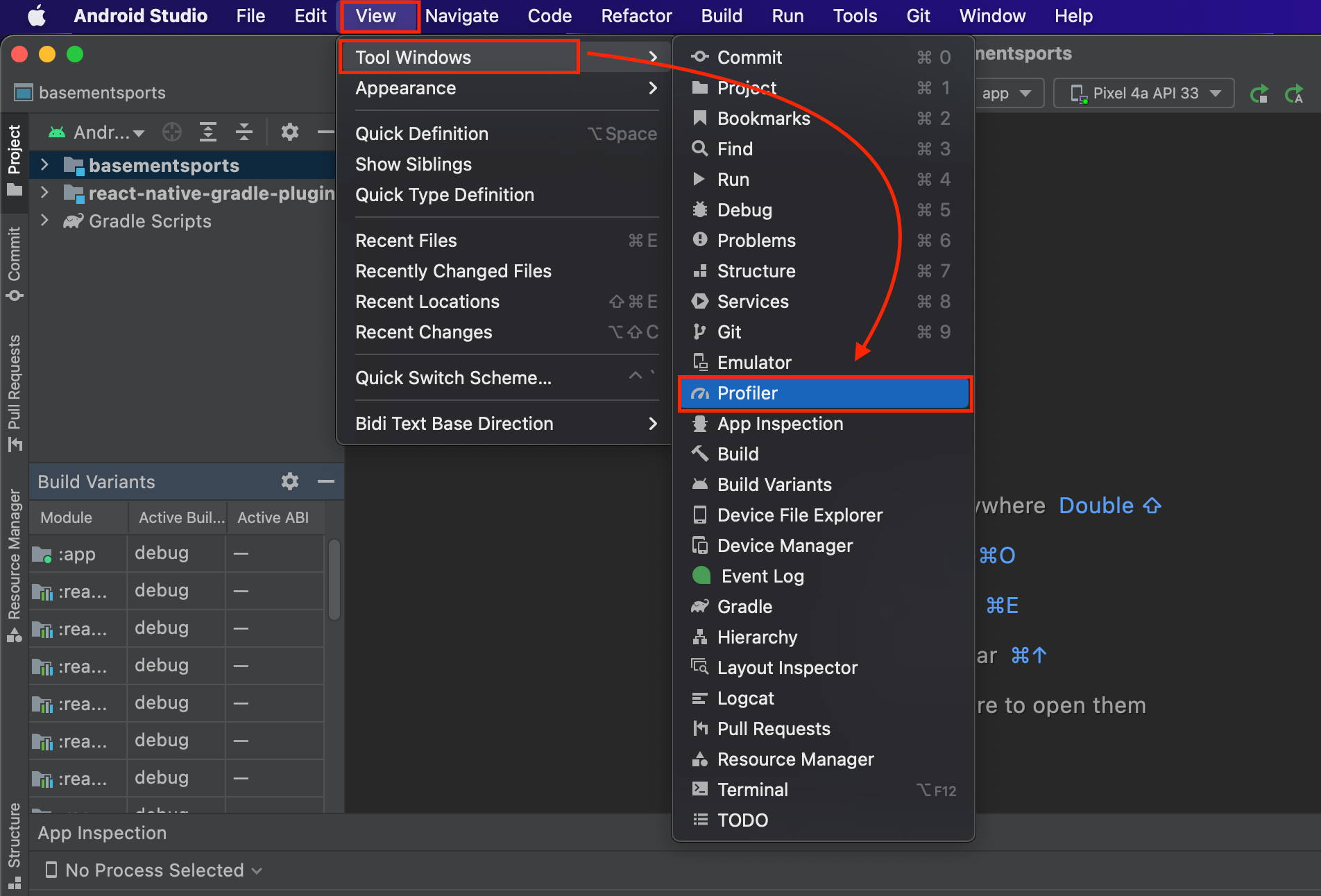Toggle the Commit side tab

coord(14,264)
